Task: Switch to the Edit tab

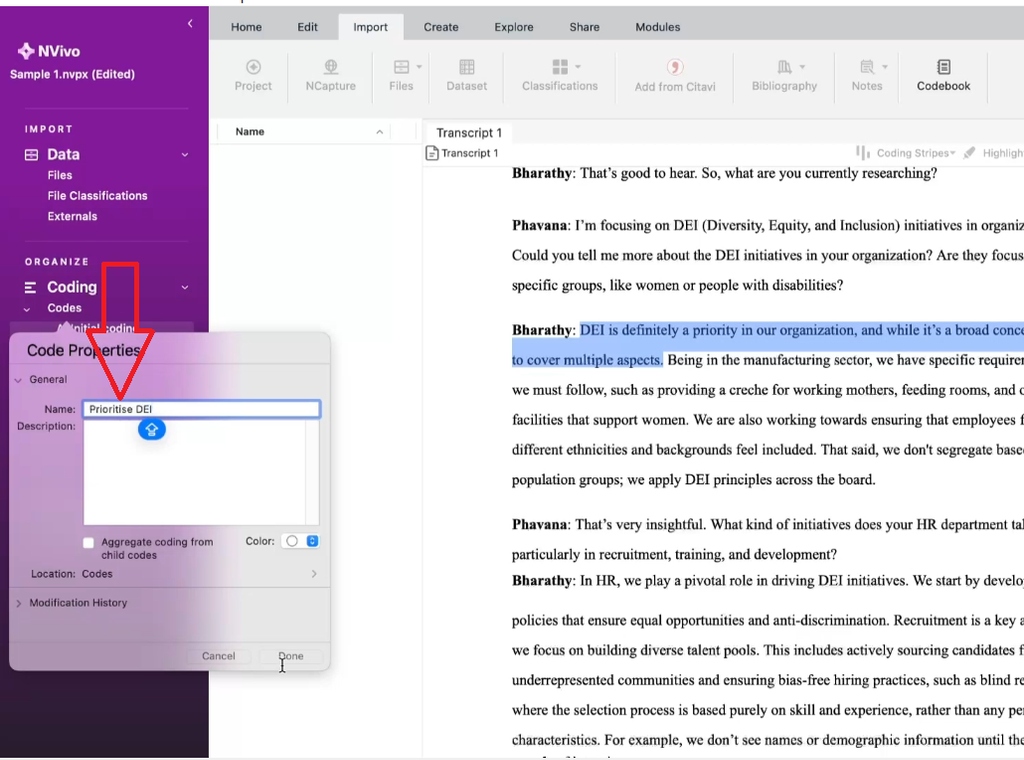Action: click(307, 27)
